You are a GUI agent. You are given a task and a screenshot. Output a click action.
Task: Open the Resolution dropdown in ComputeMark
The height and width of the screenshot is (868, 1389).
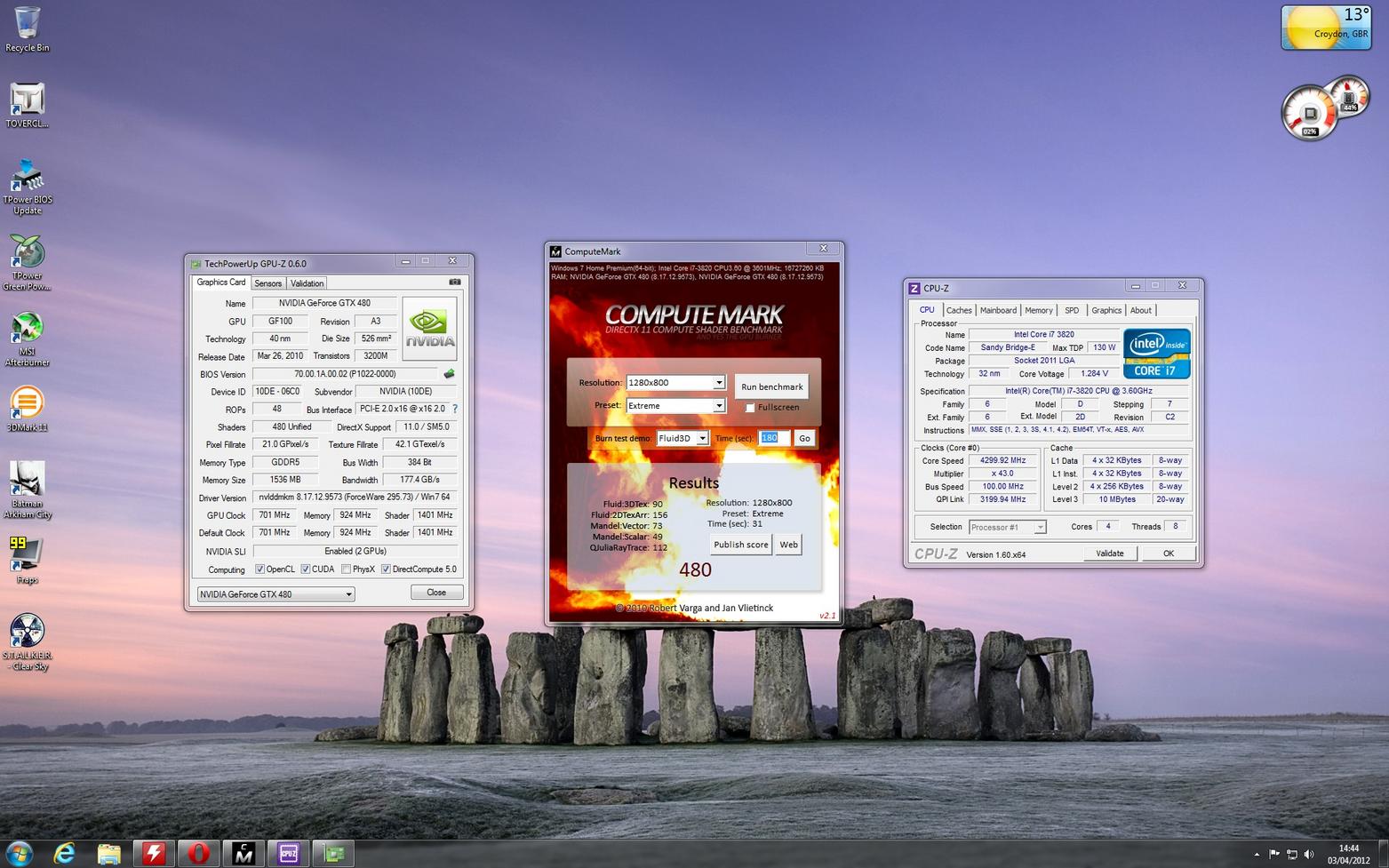click(675, 383)
